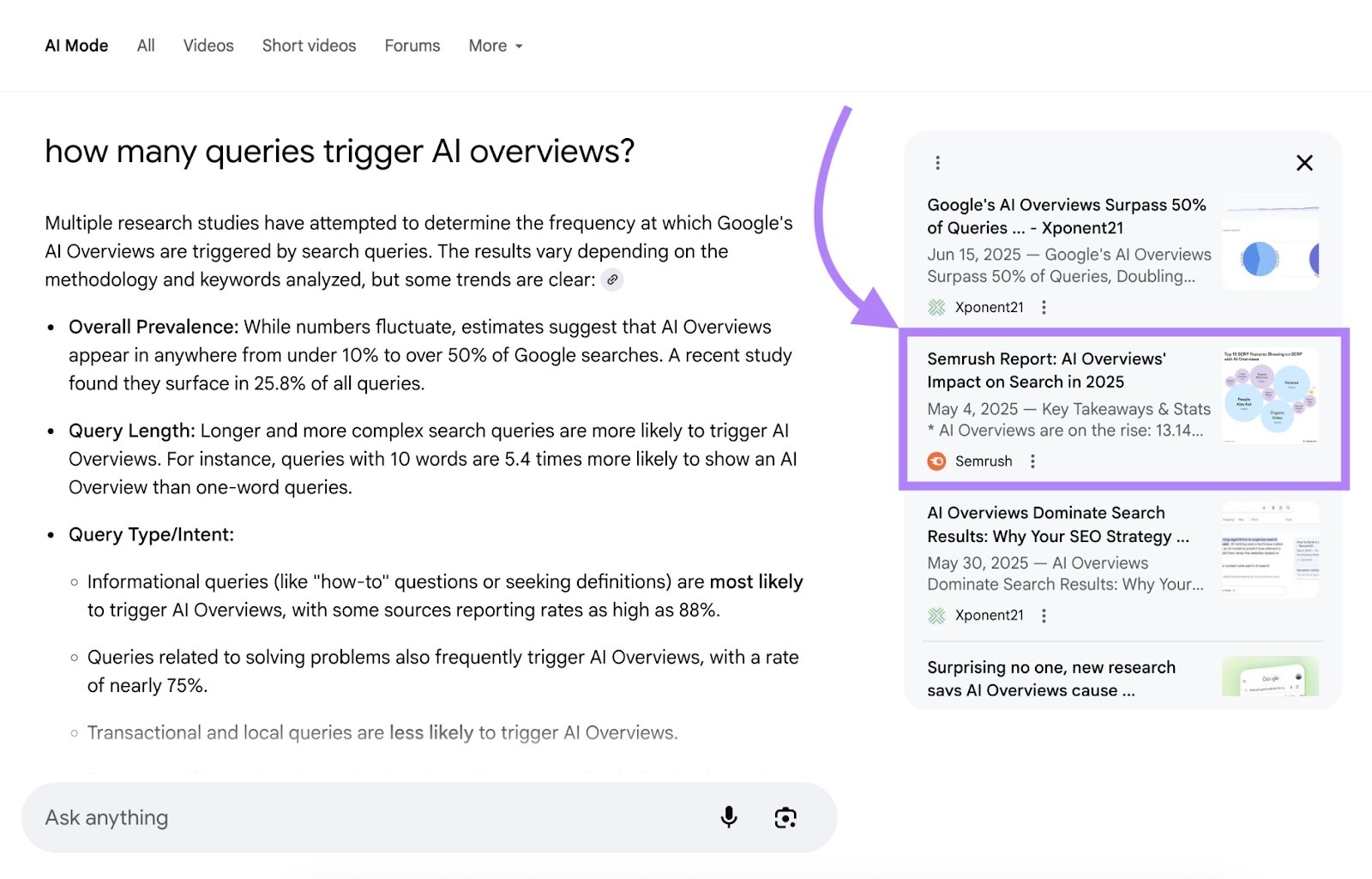The height and width of the screenshot is (879, 1372).
Task: Click the link icon after the intro paragraph
Action: pos(611,280)
